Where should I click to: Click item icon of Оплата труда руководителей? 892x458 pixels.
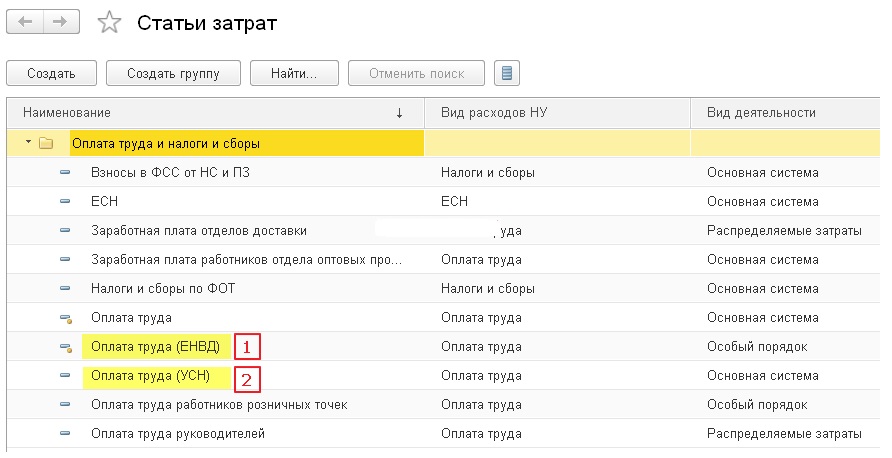point(65,433)
